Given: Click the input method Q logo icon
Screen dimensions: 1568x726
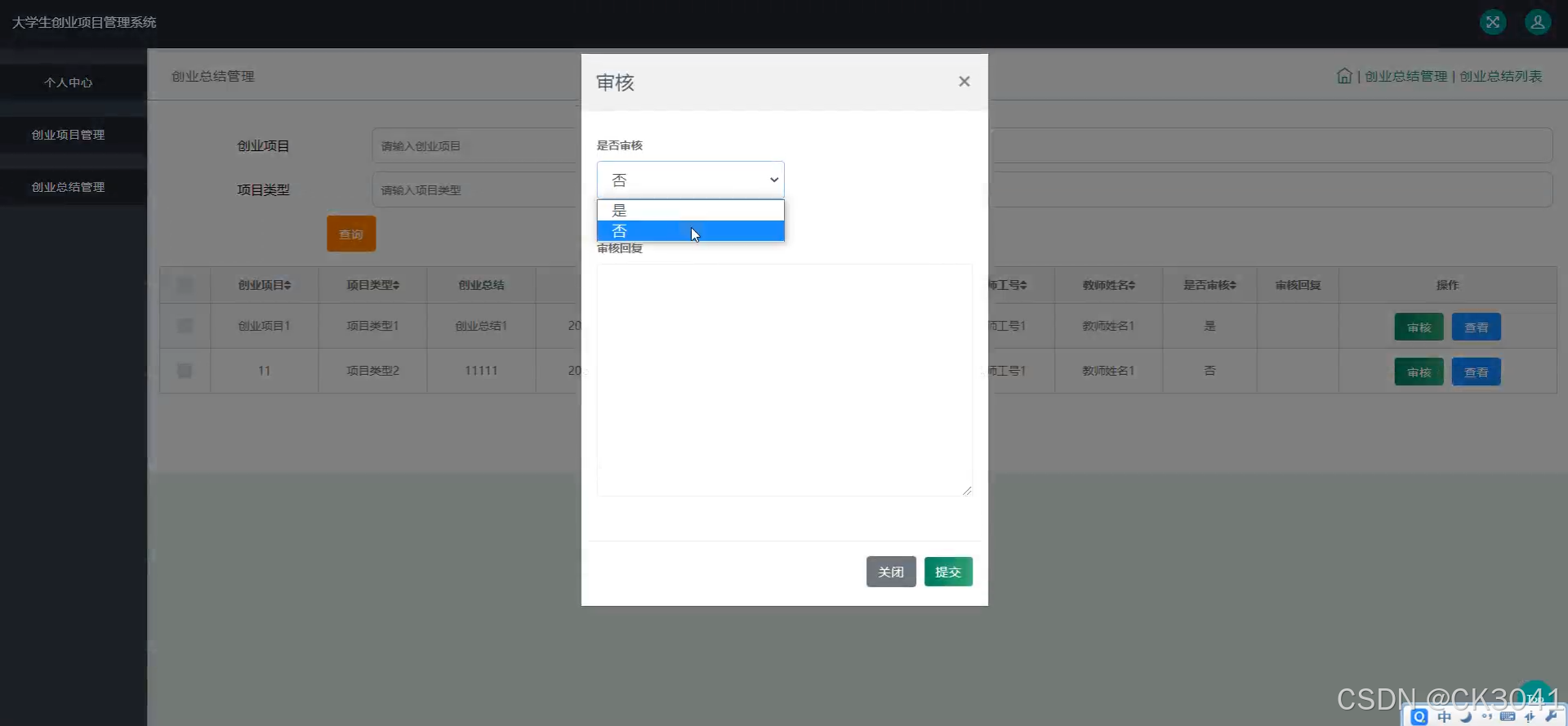Looking at the screenshot, I should (1419, 716).
